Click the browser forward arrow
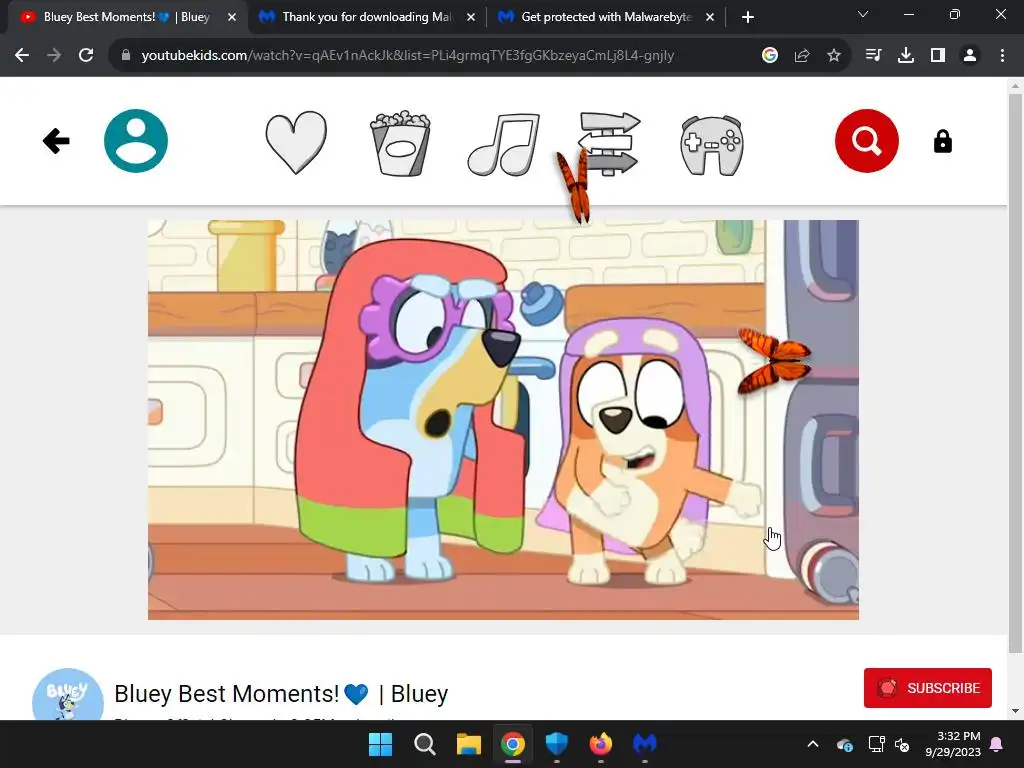 (54, 56)
